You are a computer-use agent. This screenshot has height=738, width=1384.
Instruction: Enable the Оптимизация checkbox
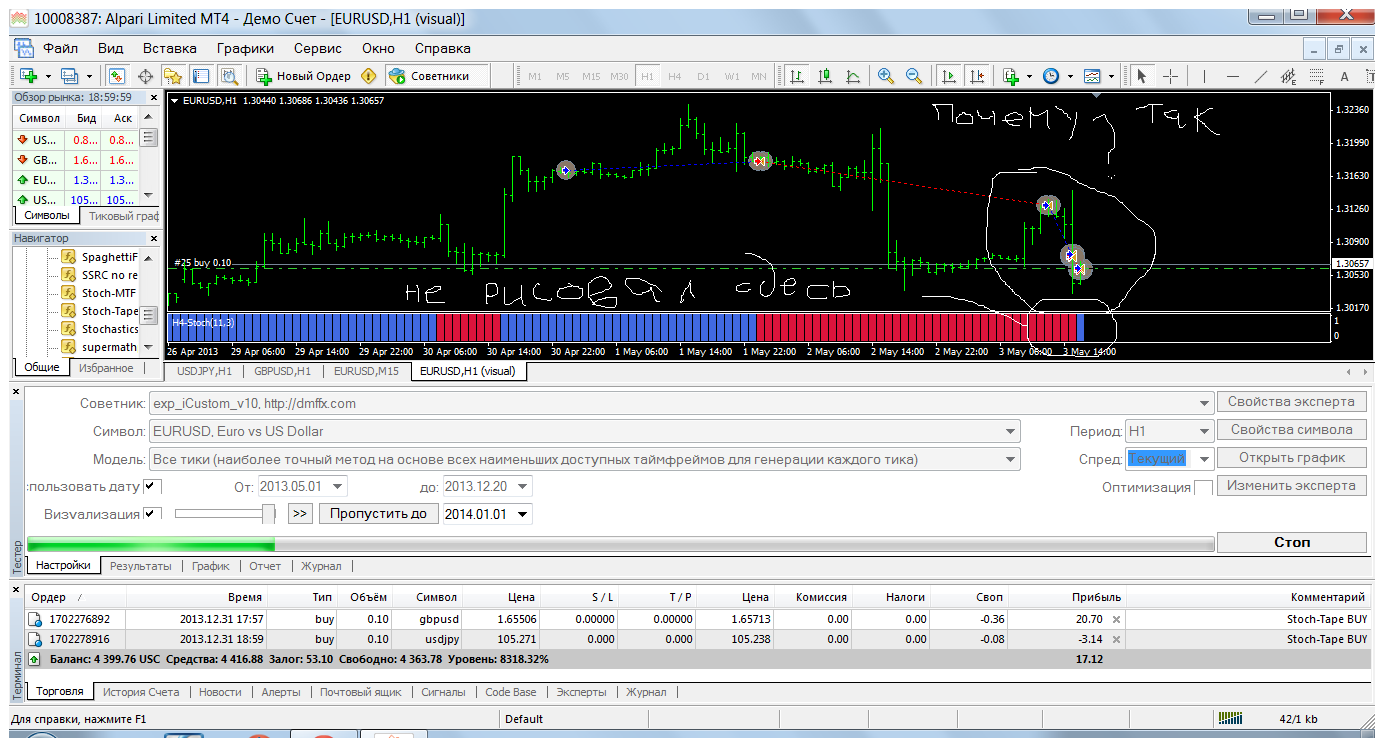pos(1204,487)
